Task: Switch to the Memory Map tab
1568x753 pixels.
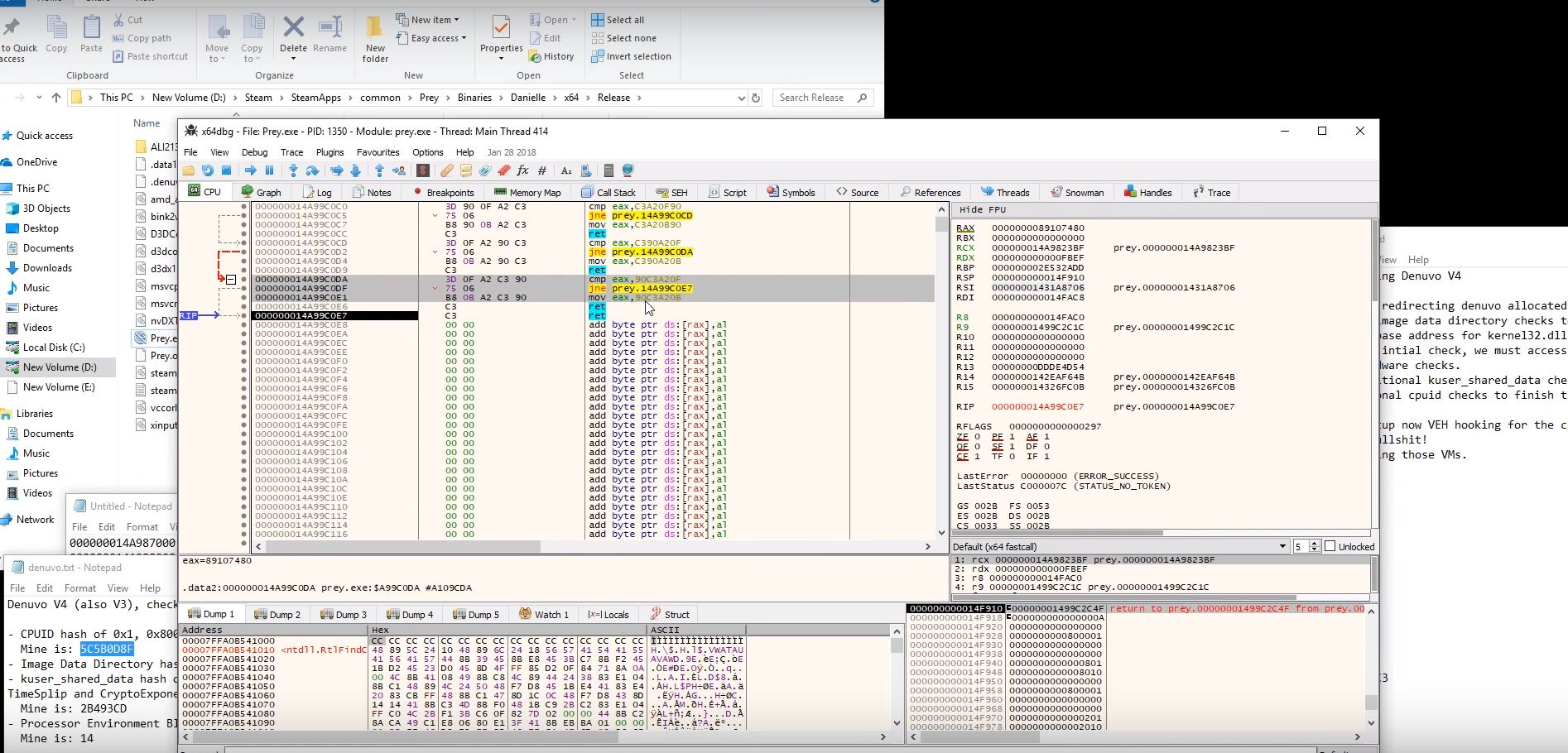Action: coord(527,192)
